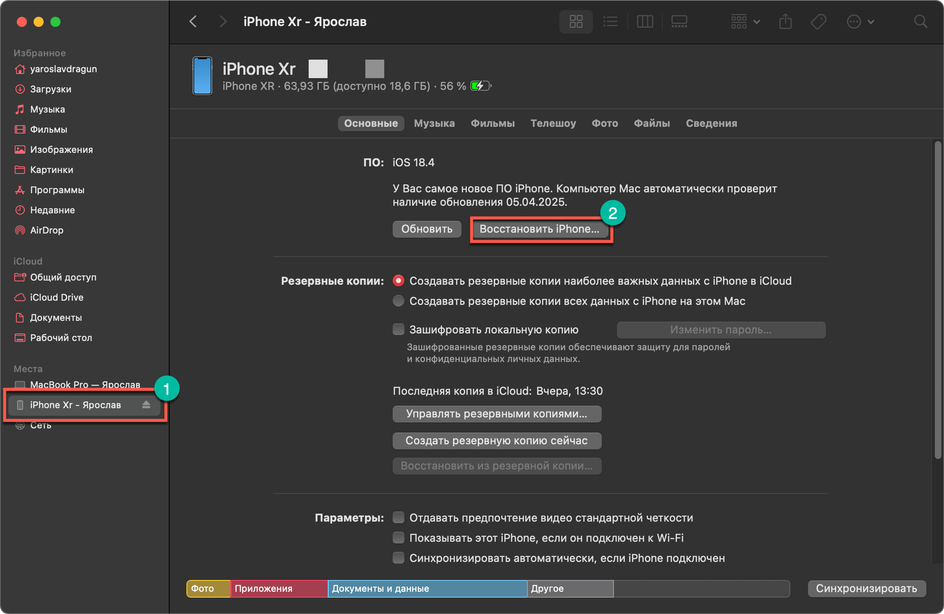Select backup to this Mac radio option
Screen dimensions: 944x614
399,301
